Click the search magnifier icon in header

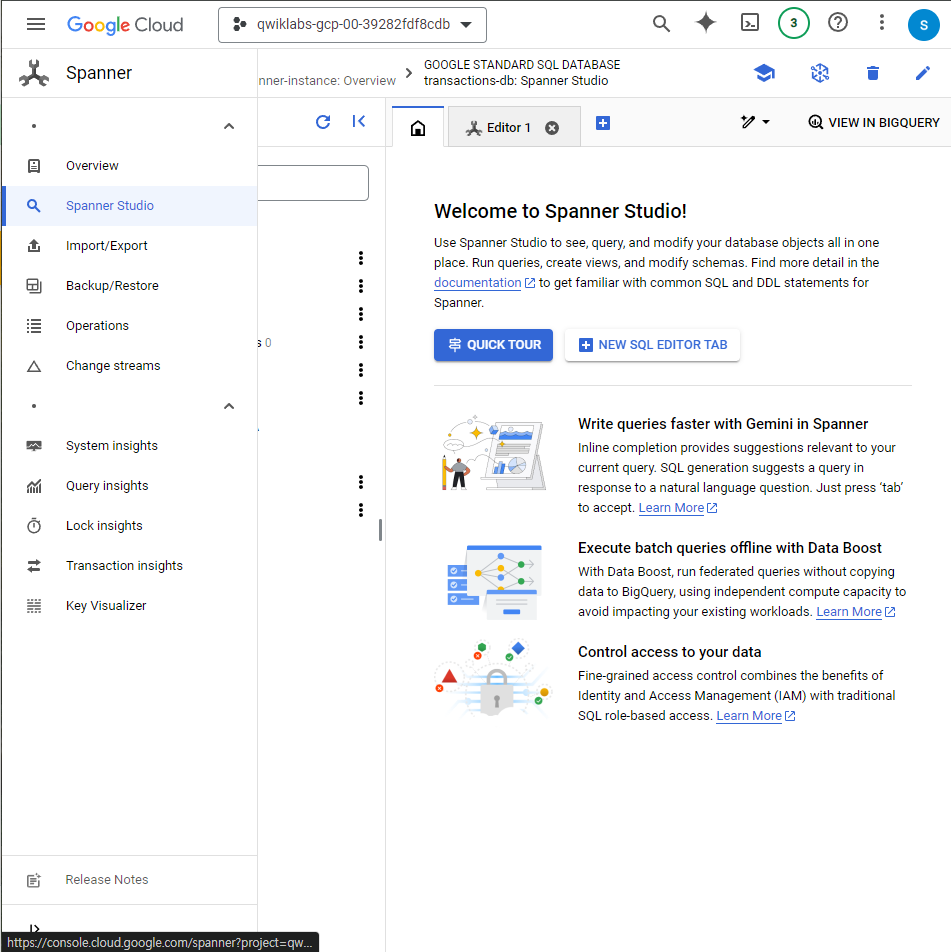click(661, 24)
